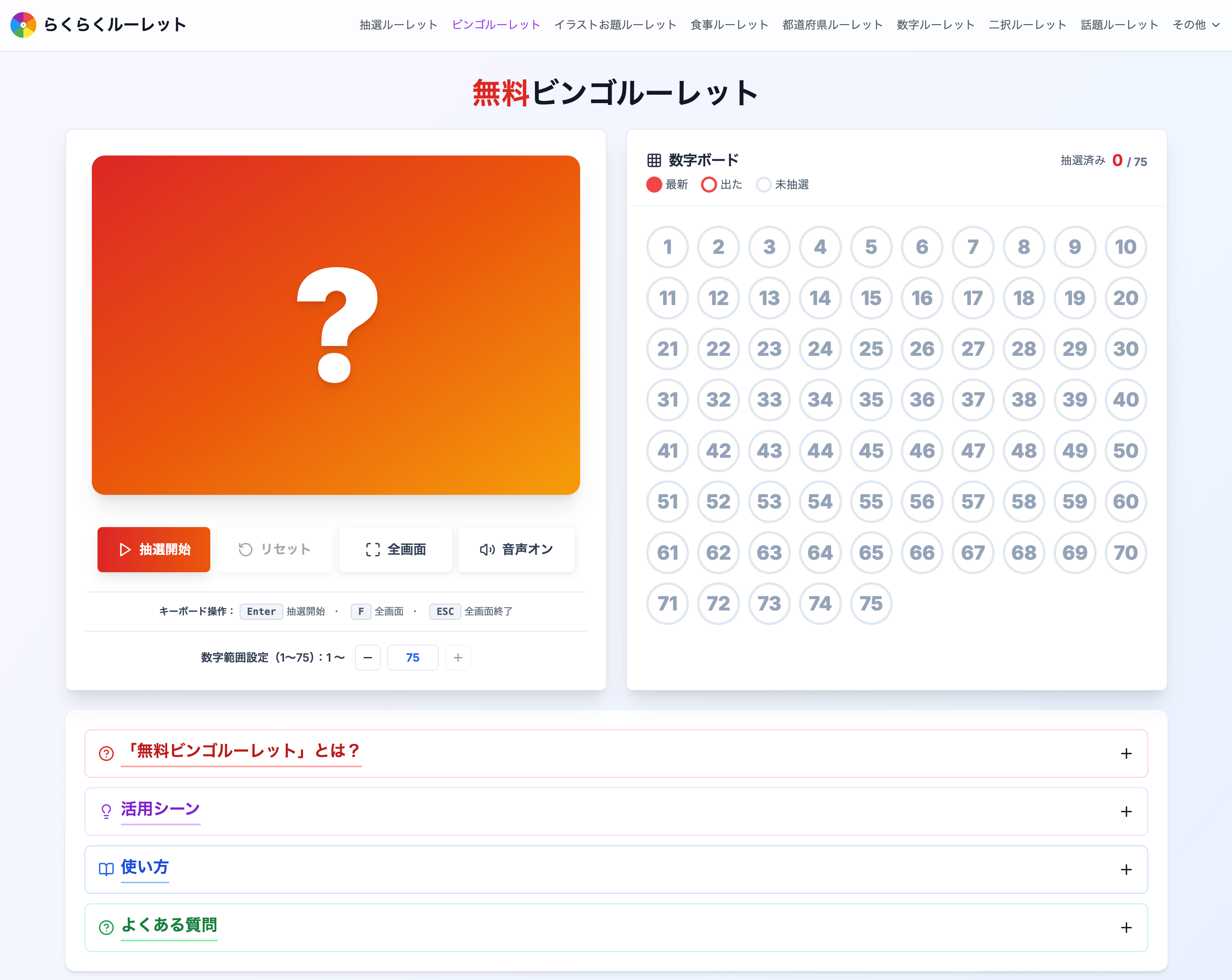
Task: Click the question icon beside 「無料ビンゴルーレット」とは？
Action: [106, 754]
